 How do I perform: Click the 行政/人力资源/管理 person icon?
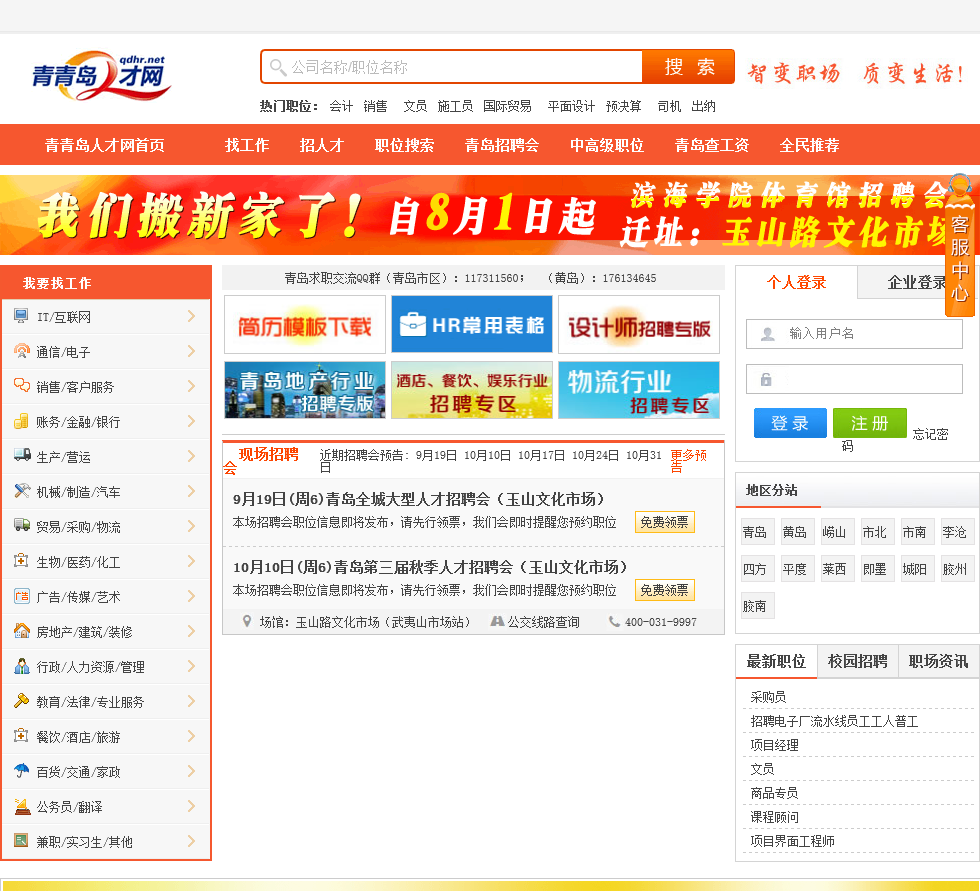(x=22, y=665)
